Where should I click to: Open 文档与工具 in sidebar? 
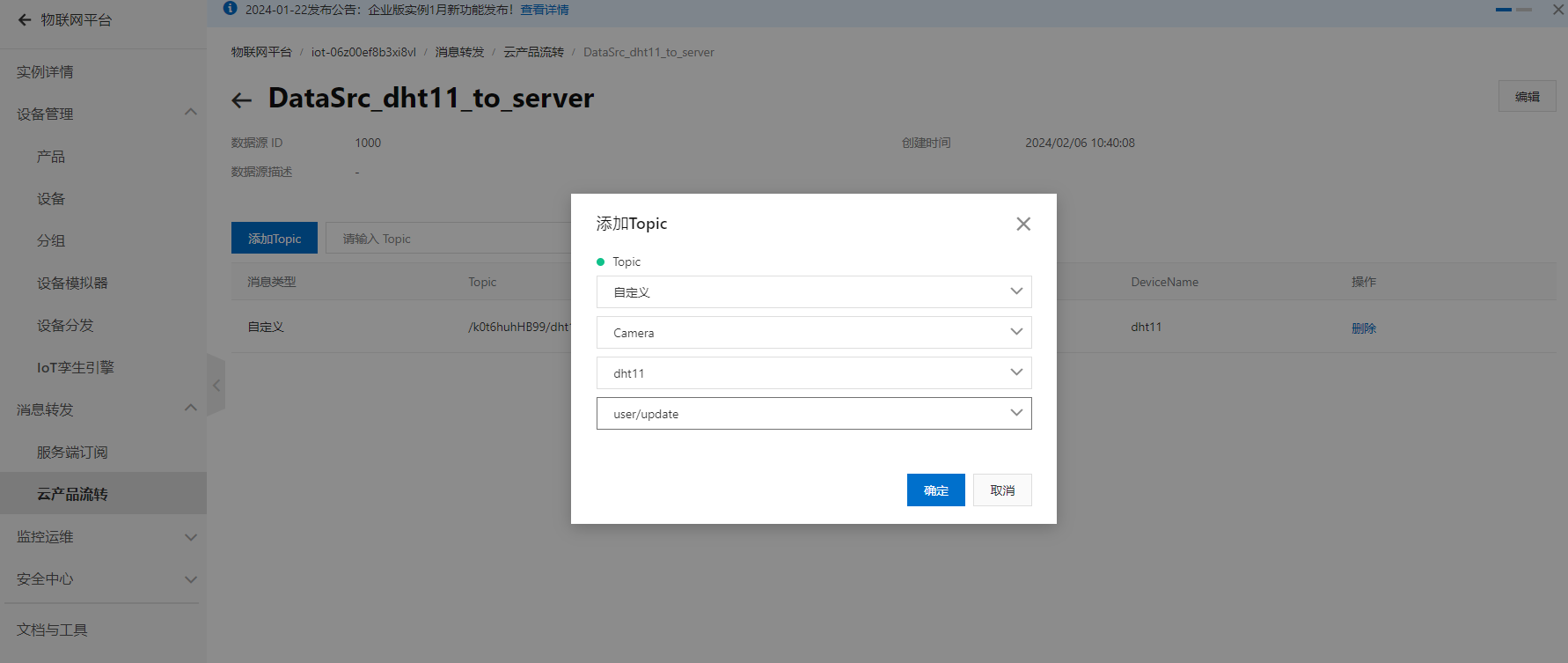tap(52, 630)
